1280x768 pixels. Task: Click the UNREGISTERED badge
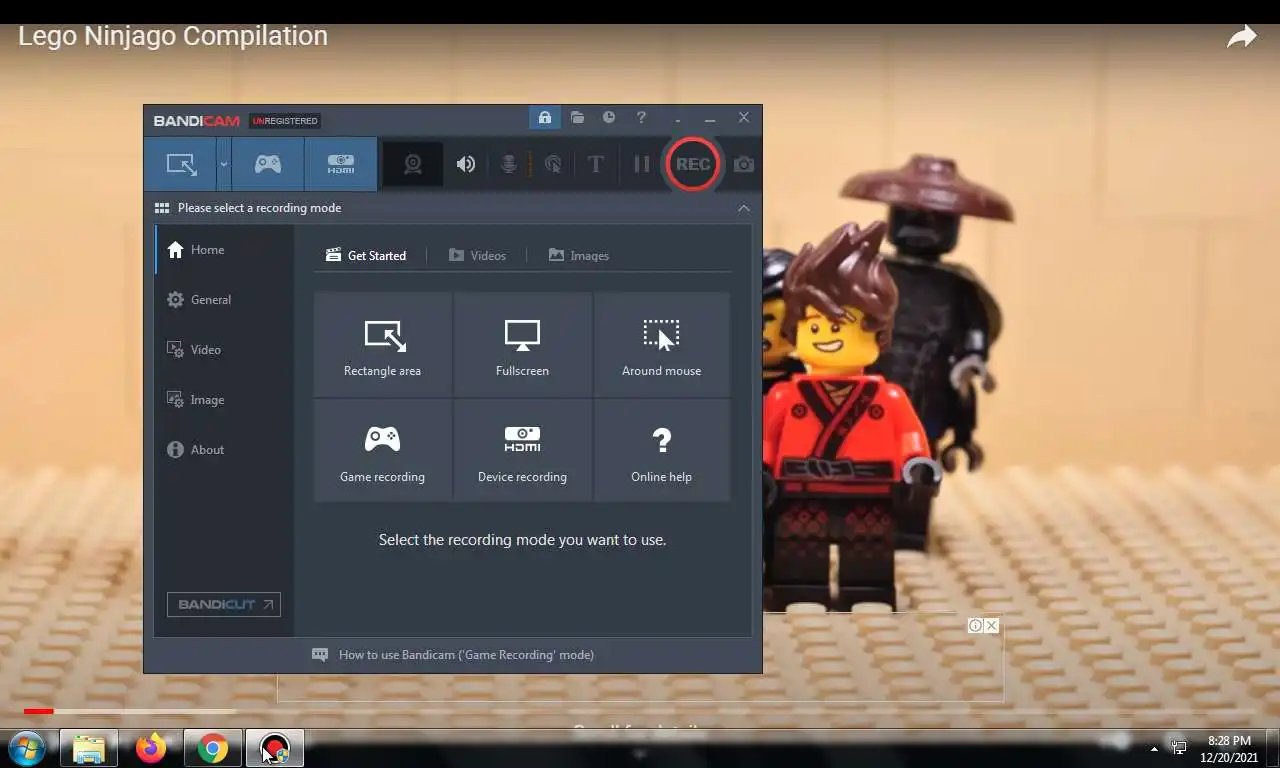pyautogui.click(x=284, y=121)
